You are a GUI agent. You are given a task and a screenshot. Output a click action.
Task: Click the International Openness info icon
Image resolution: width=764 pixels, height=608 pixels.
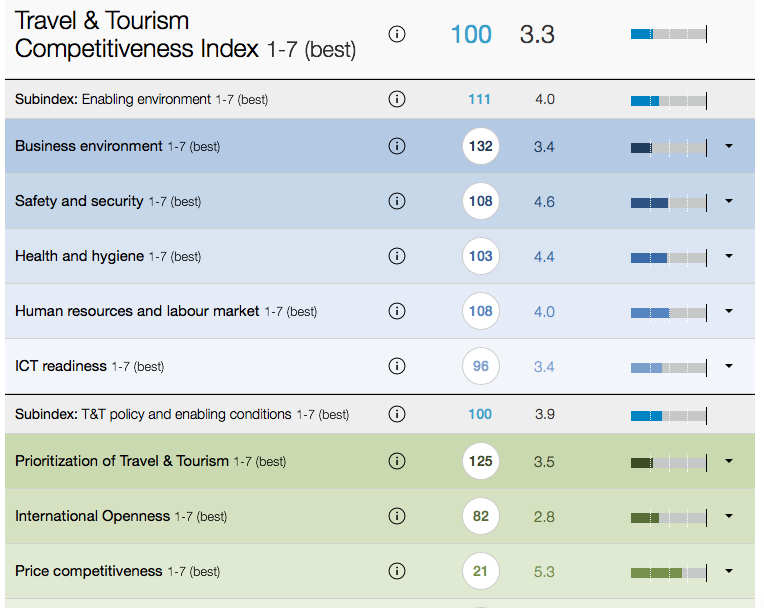[x=396, y=516]
